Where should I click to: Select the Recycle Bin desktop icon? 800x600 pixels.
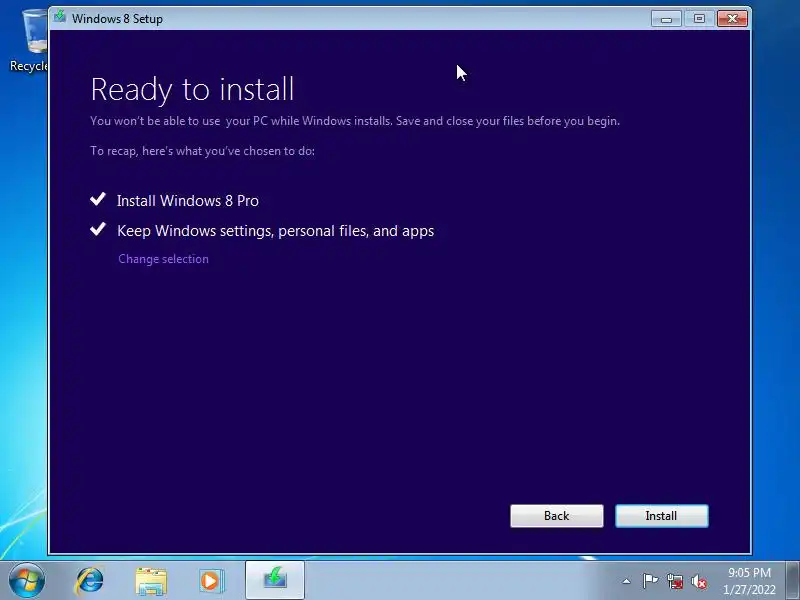(x=29, y=42)
